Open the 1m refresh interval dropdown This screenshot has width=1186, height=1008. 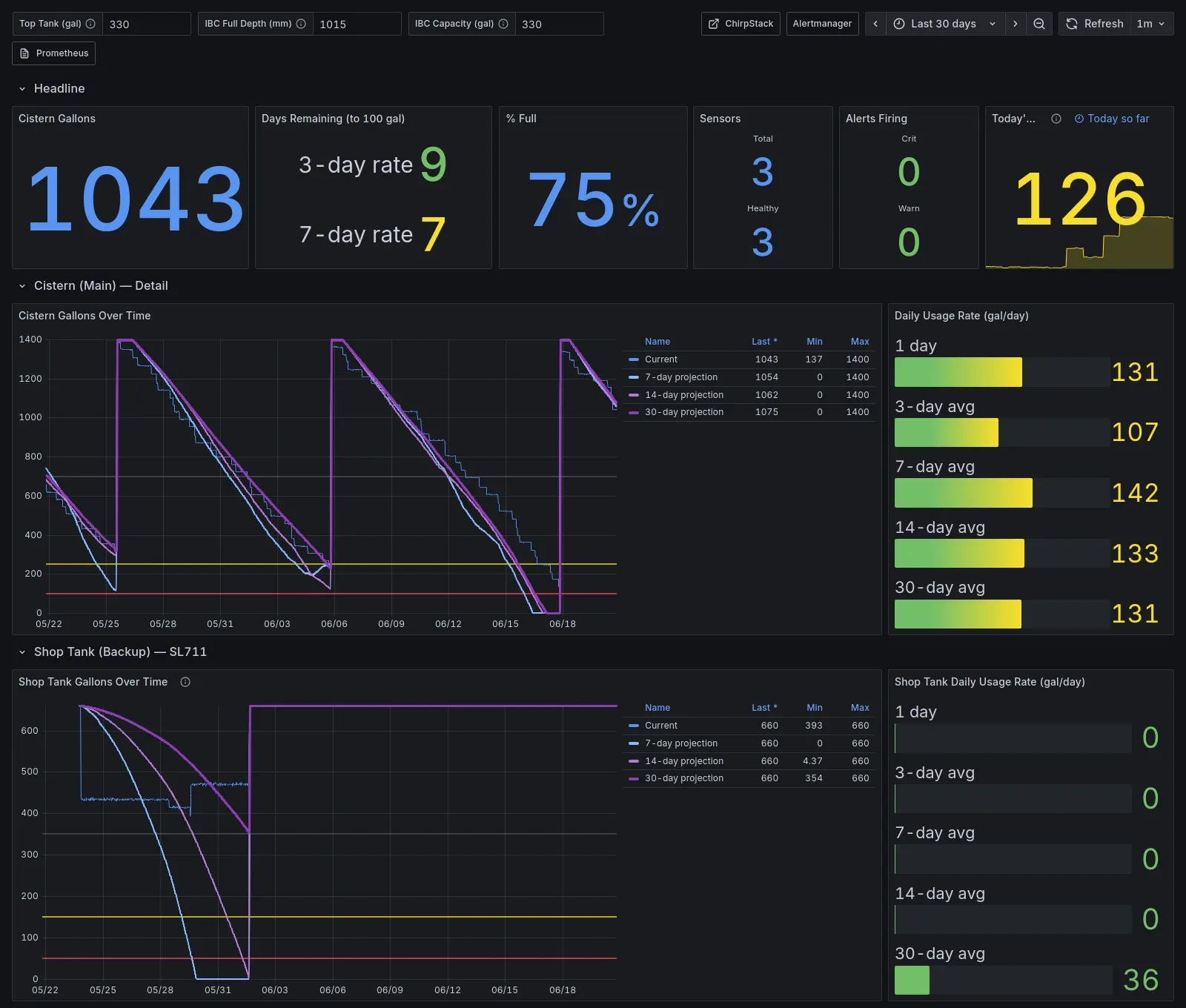click(x=1151, y=24)
